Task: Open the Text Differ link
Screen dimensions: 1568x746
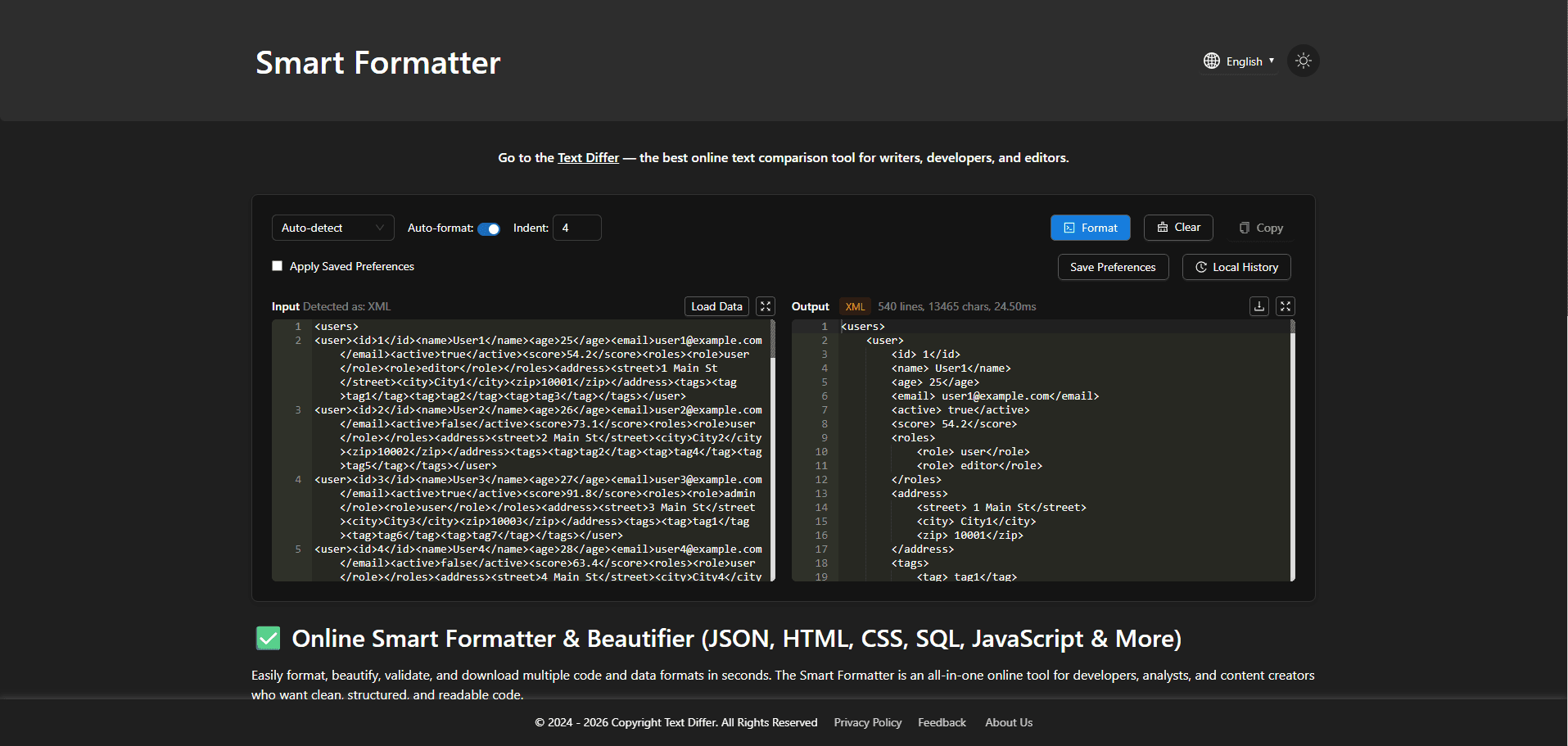Action: pos(588,158)
